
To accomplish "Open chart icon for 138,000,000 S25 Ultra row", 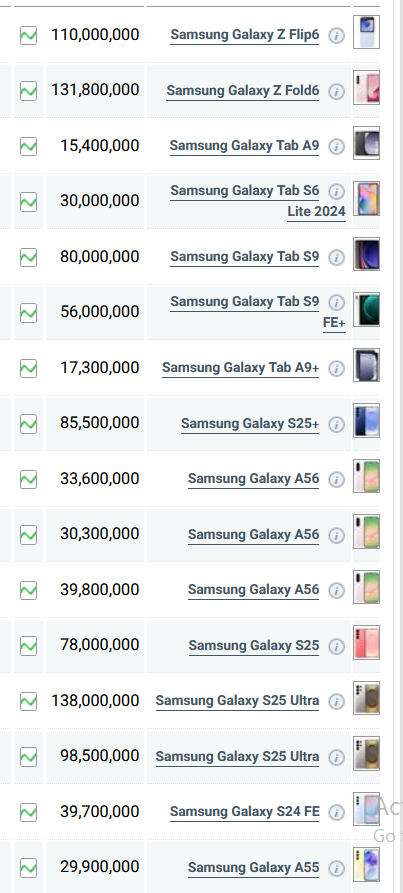I will click(x=28, y=701).
